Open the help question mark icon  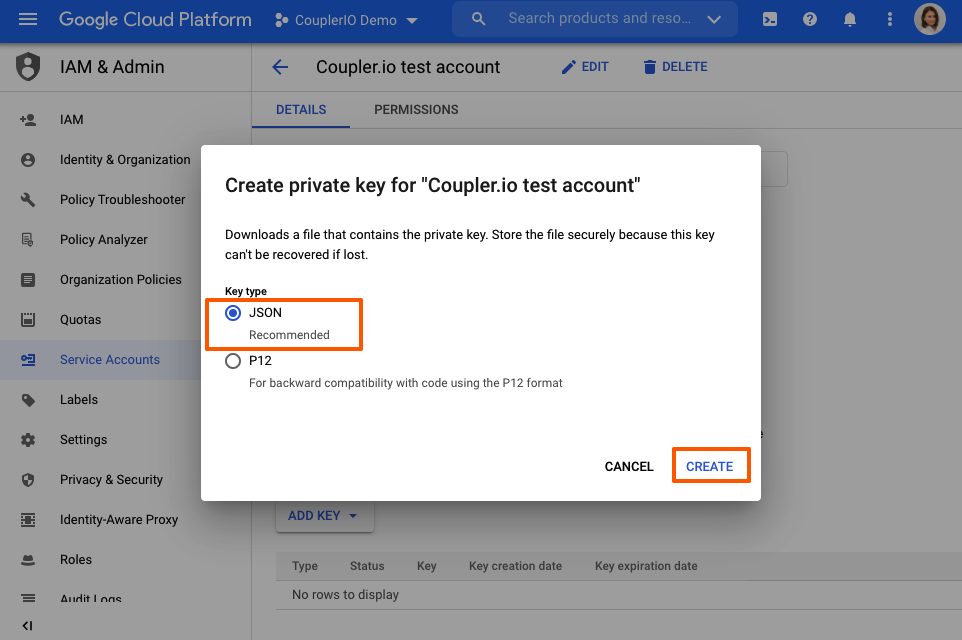tap(810, 19)
